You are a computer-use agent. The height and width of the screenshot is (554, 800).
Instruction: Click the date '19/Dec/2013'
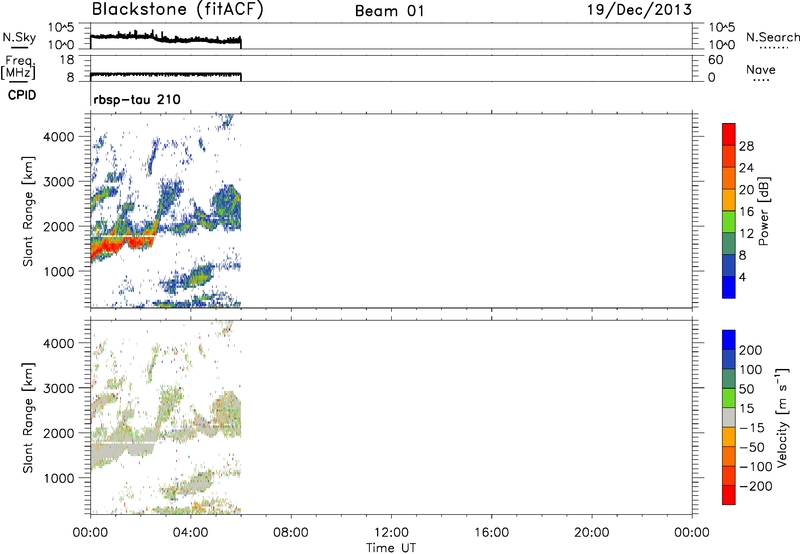coord(639,10)
